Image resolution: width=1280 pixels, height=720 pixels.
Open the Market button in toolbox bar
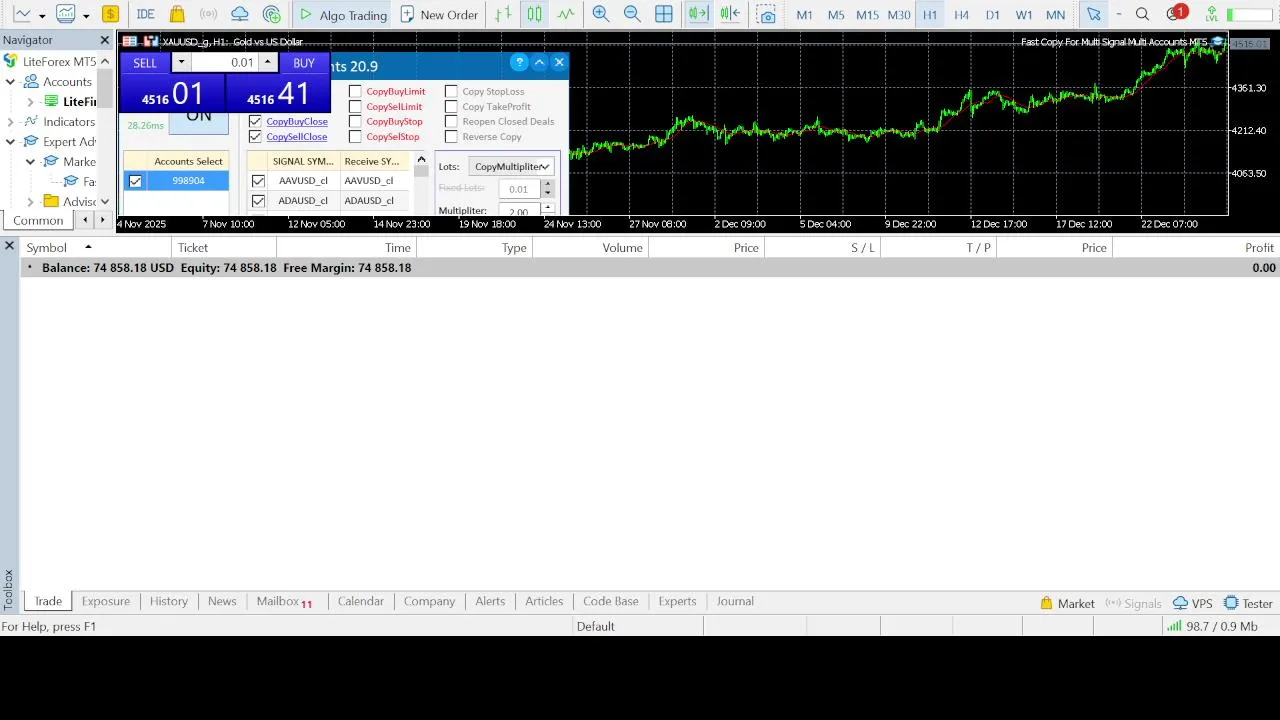click(x=1067, y=603)
